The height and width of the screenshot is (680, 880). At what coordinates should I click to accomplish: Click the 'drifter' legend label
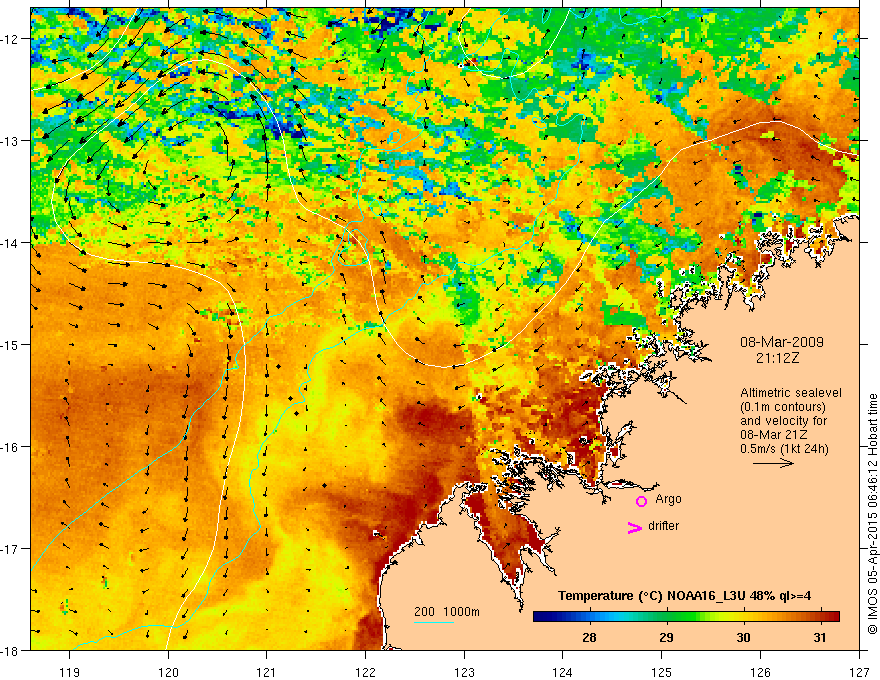point(663,526)
